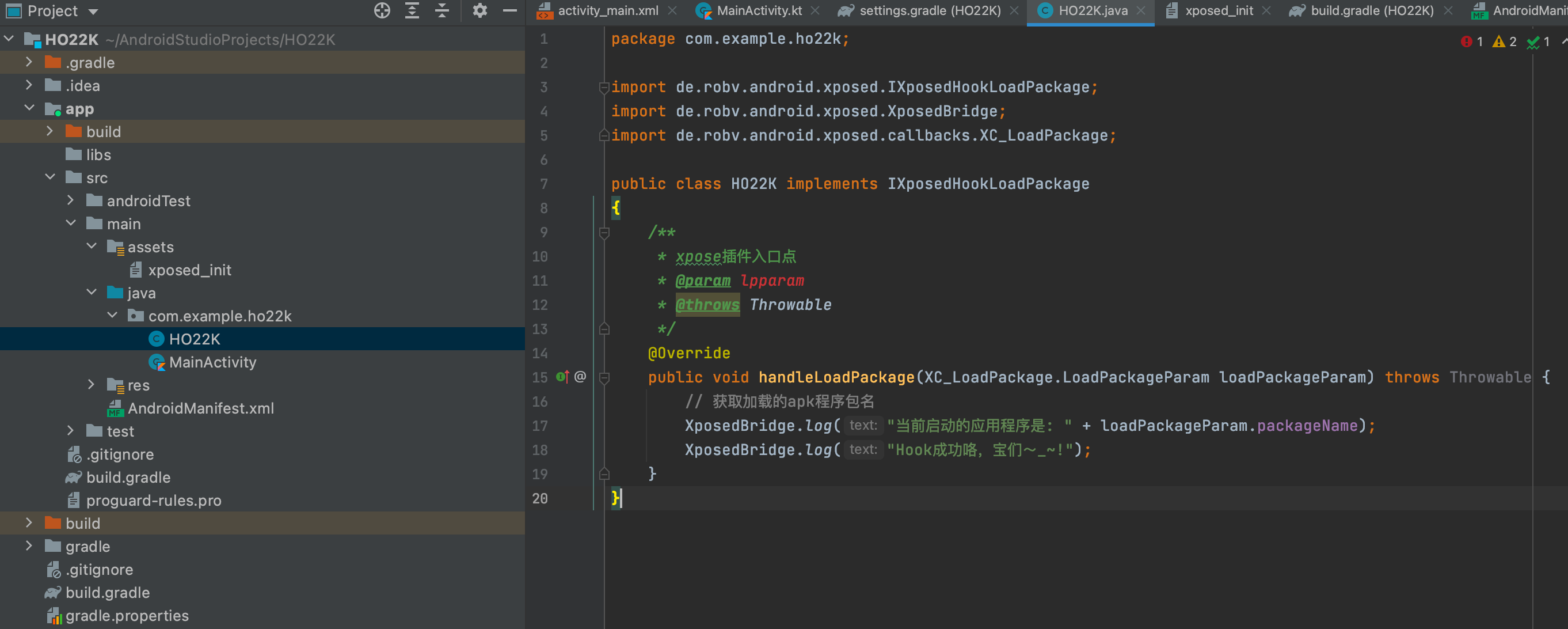Open the Project panel settings gear

coord(479,10)
